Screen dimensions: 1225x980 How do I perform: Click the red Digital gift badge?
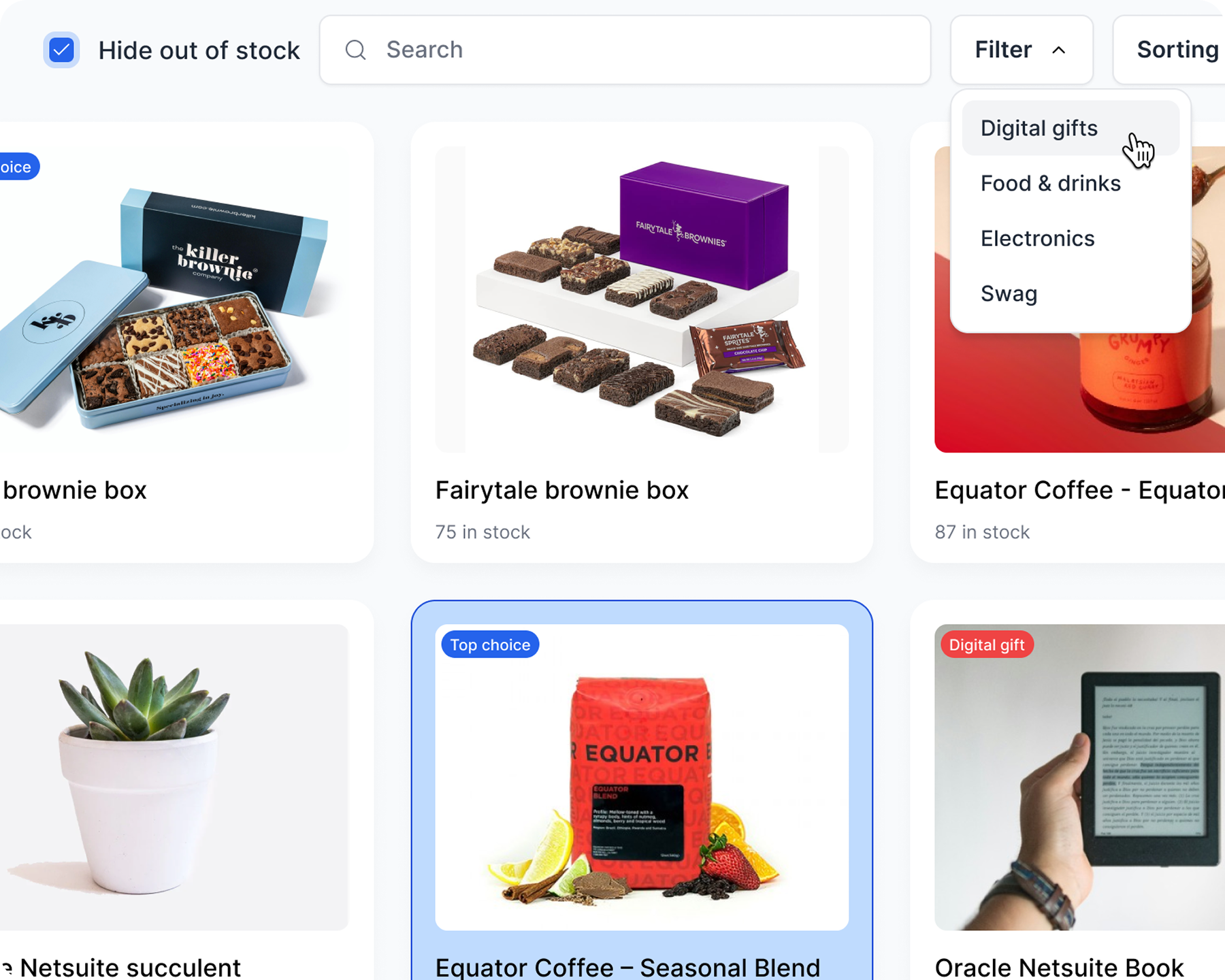pos(987,644)
